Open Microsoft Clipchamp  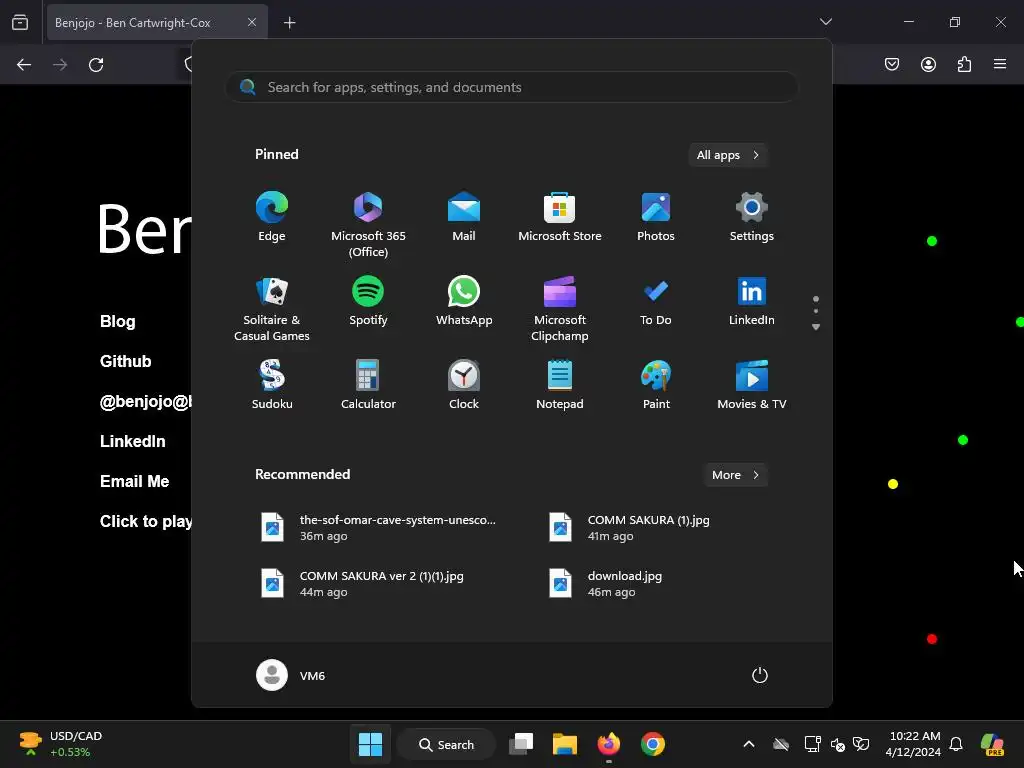[560, 308]
